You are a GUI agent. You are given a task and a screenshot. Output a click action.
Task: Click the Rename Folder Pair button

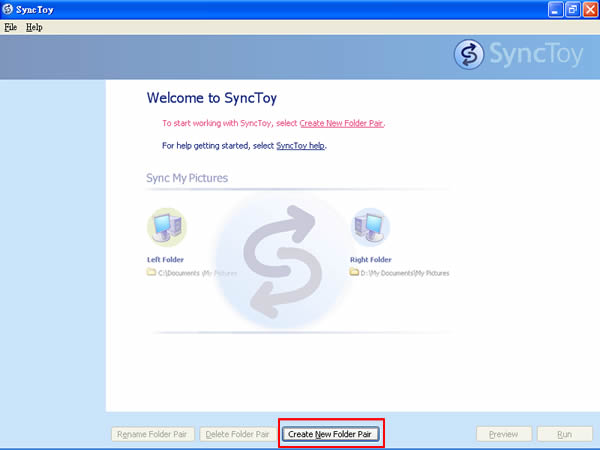tap(152, 434)
